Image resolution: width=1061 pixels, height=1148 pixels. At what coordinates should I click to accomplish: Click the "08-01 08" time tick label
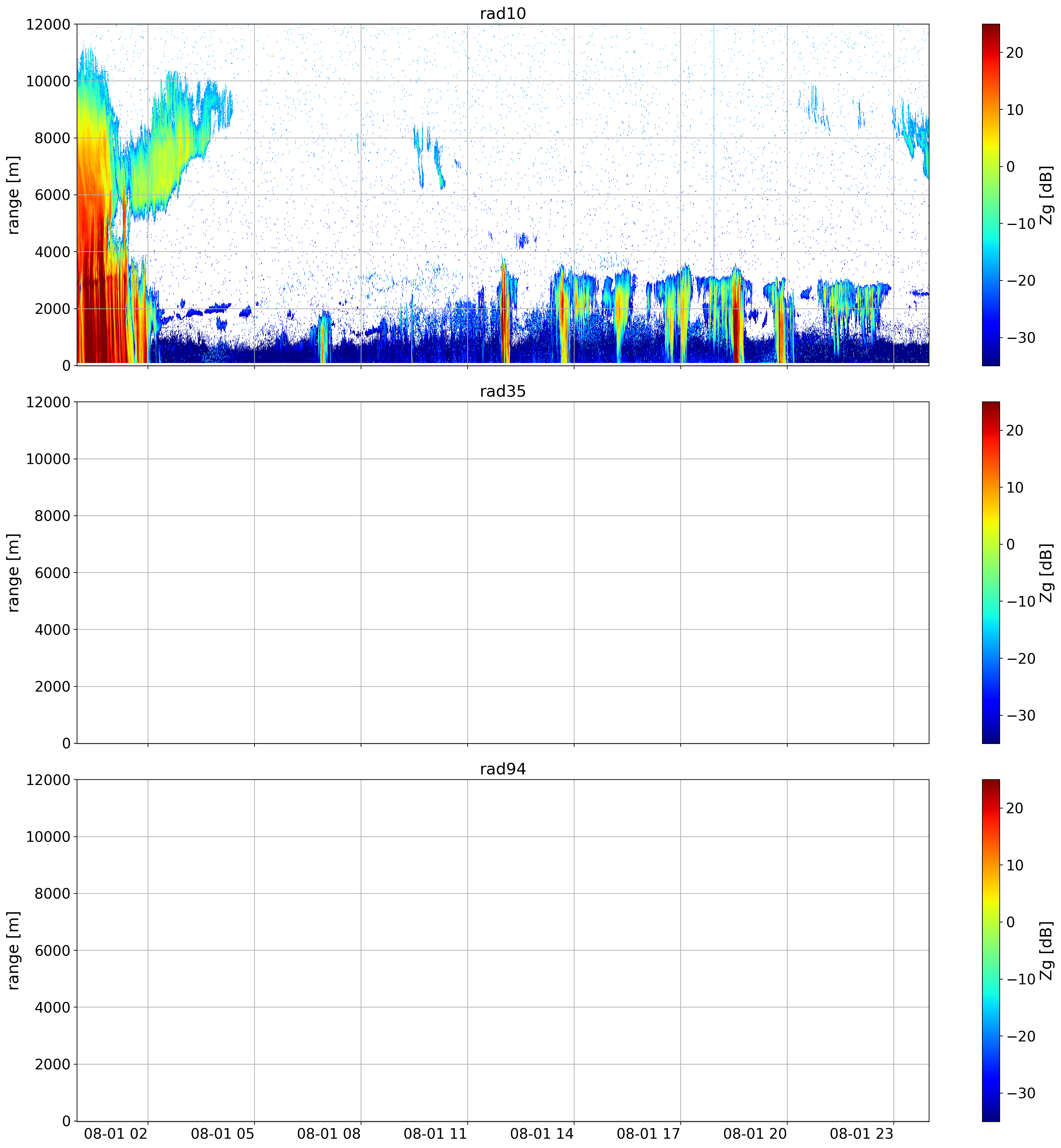(x=329, y=1134)
